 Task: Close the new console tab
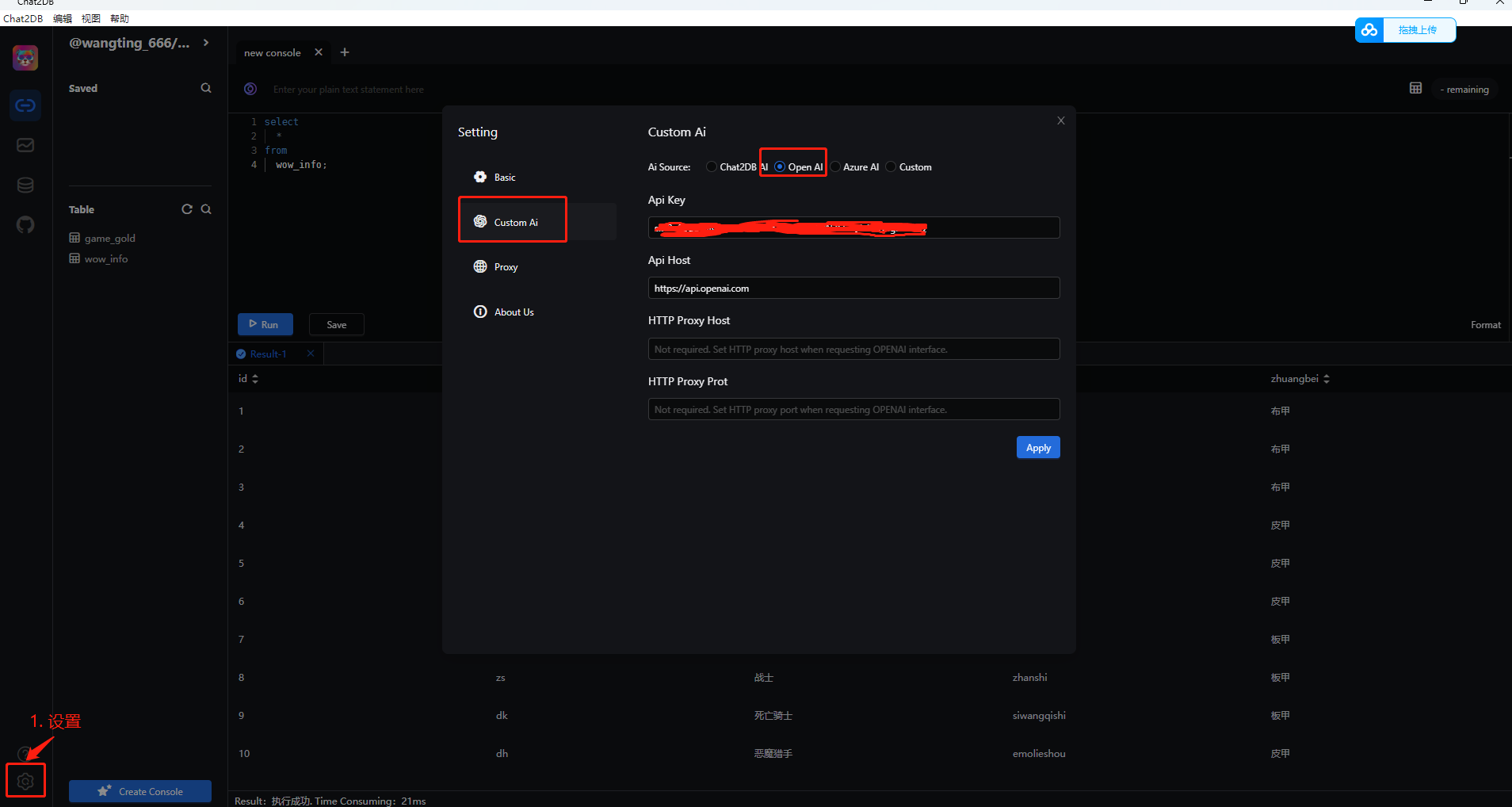[319, 52]
